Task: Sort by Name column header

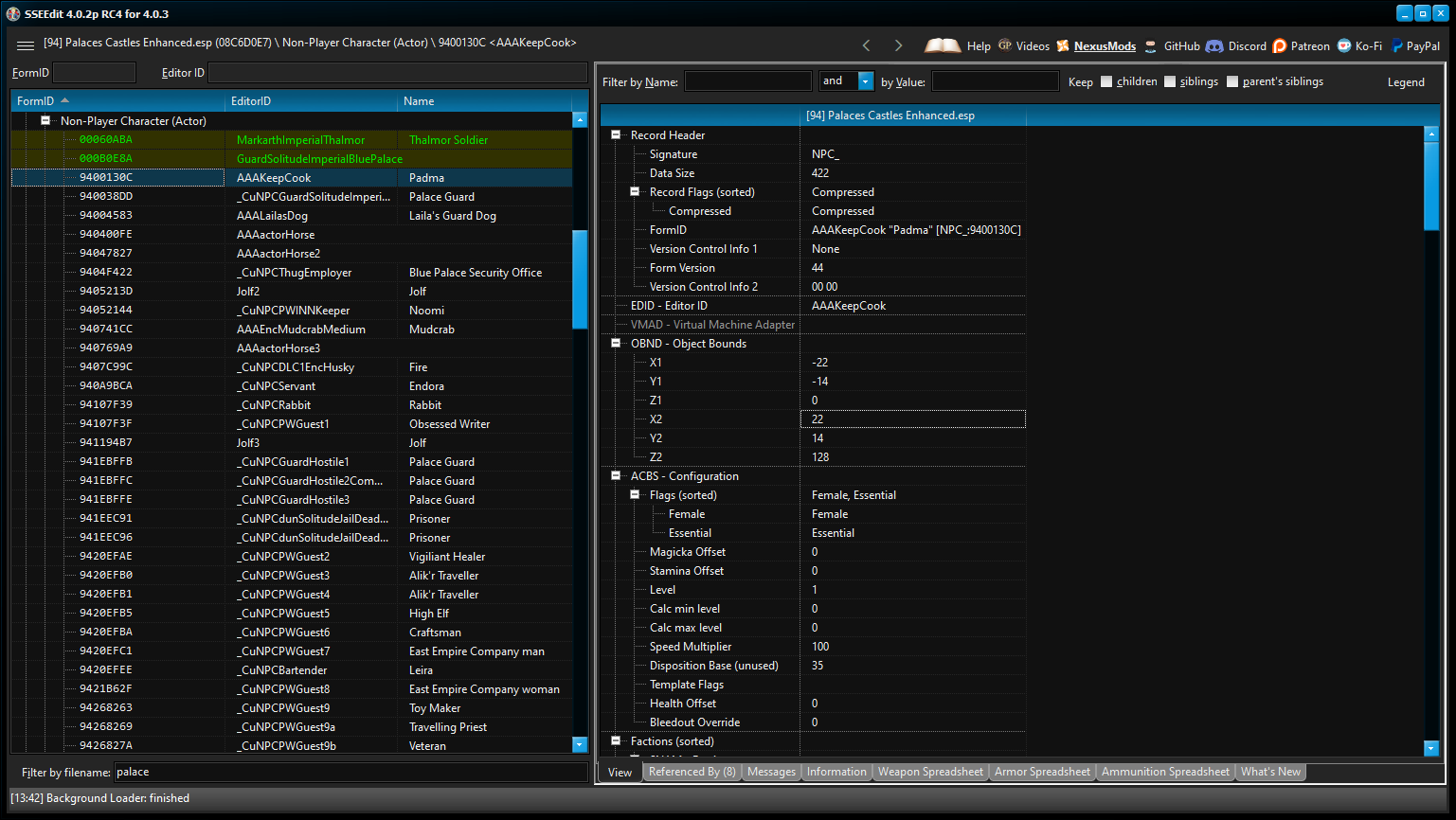Action: 485,101
